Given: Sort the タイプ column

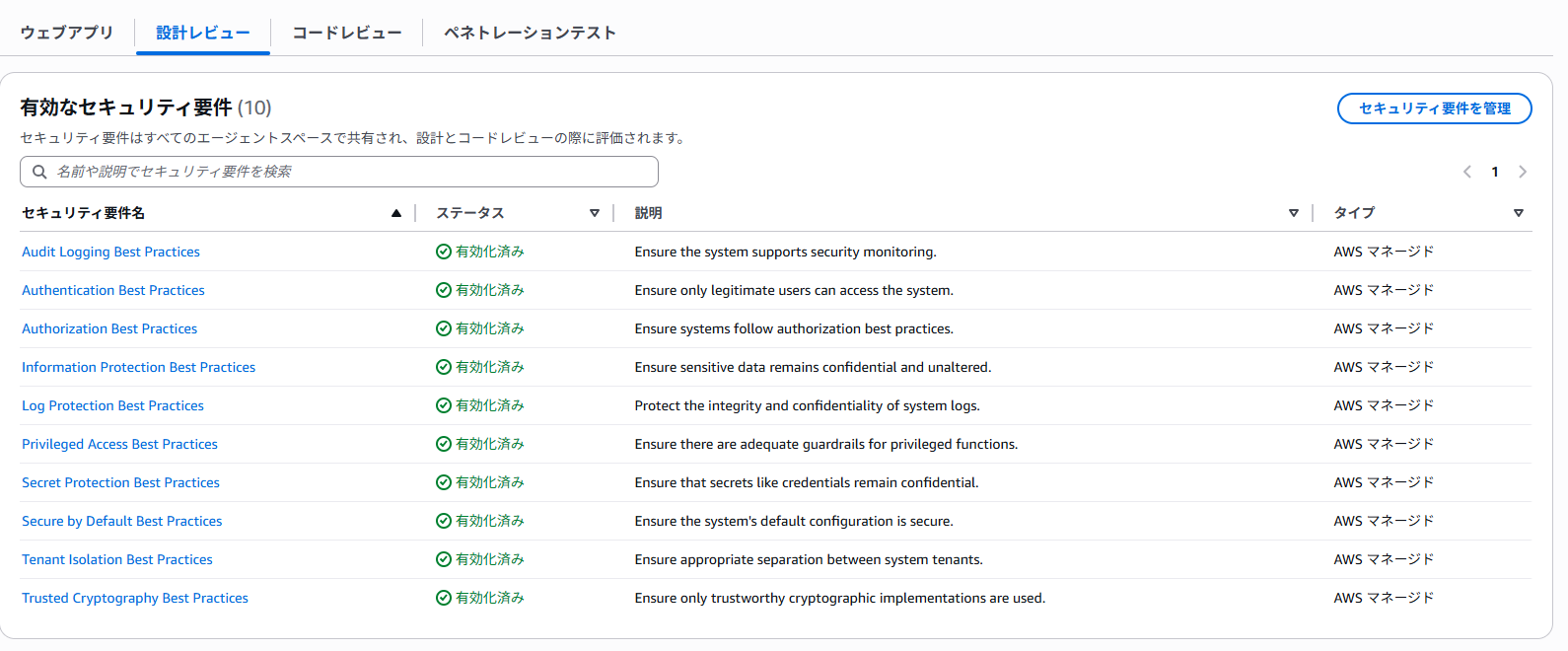Looking at the screenshot, I should click(1519, 213).
